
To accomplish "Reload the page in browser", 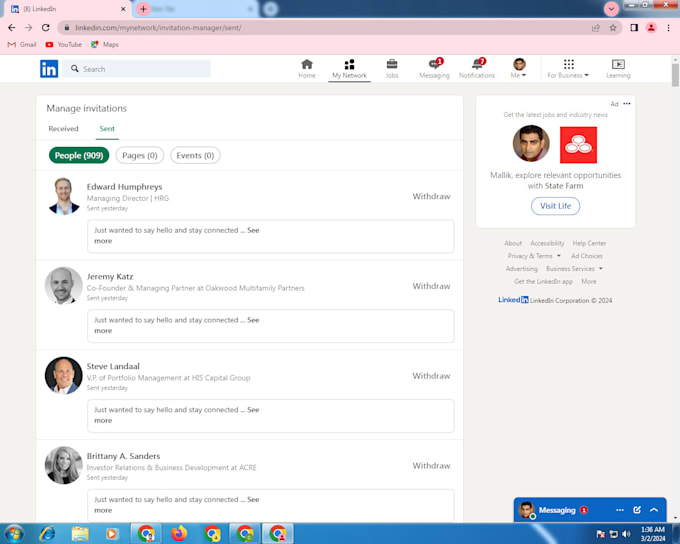I will click(x=46, y=28).
